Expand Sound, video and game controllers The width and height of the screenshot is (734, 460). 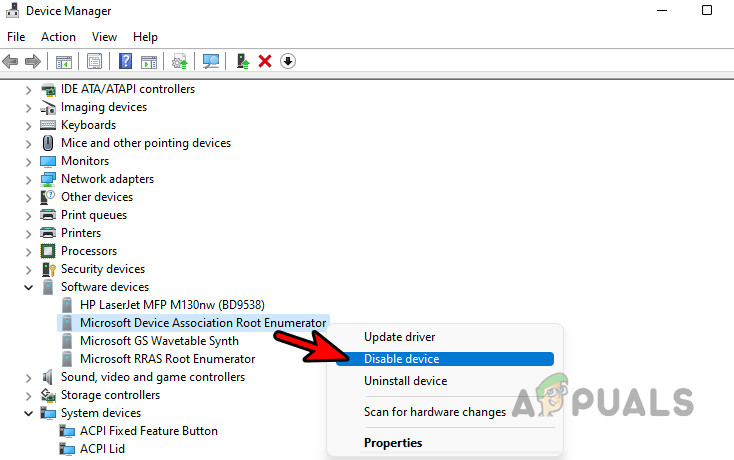(29, 377)
